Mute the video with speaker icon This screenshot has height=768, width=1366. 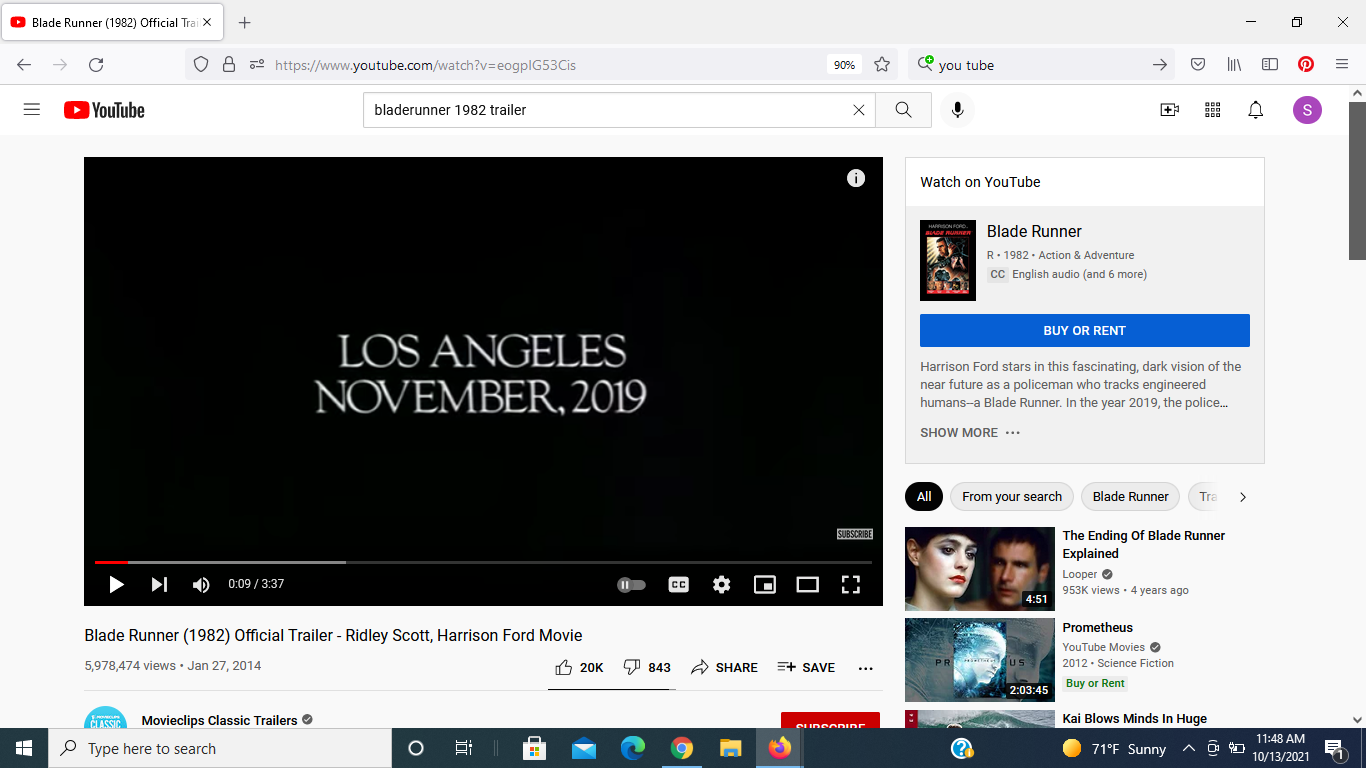tap(201, 584)
